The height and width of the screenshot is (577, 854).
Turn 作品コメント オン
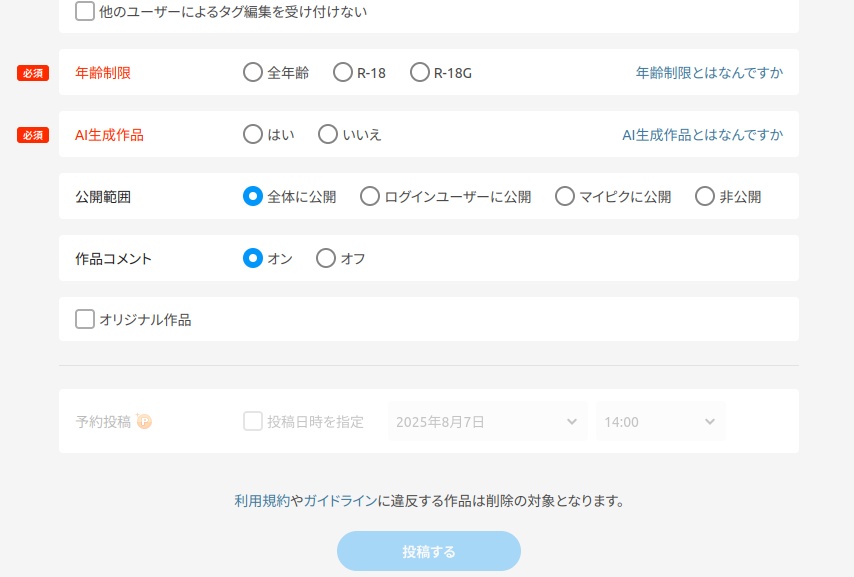point(253,259)
